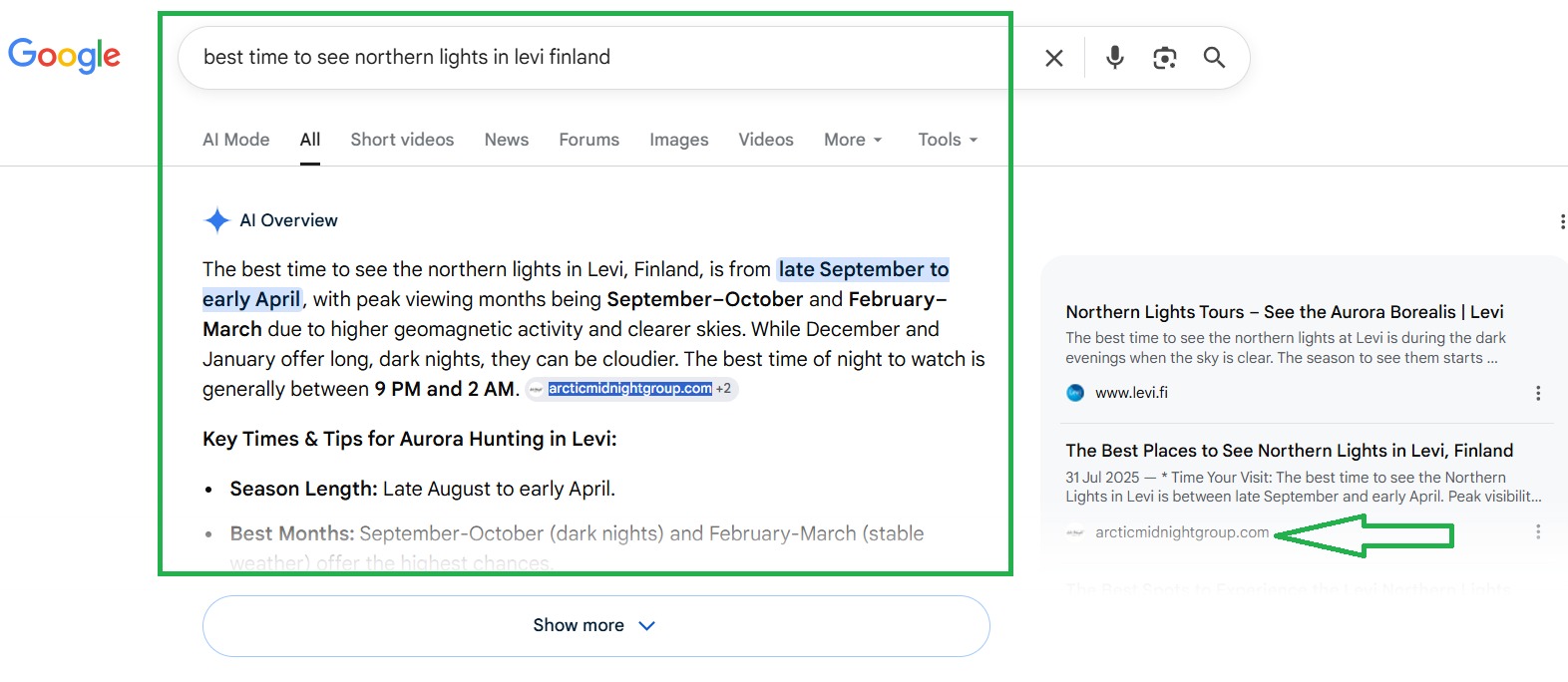Click the arcticmidnightgroup.com +2 source chip
Screen dimensions: 1568x682
[632, 389]
